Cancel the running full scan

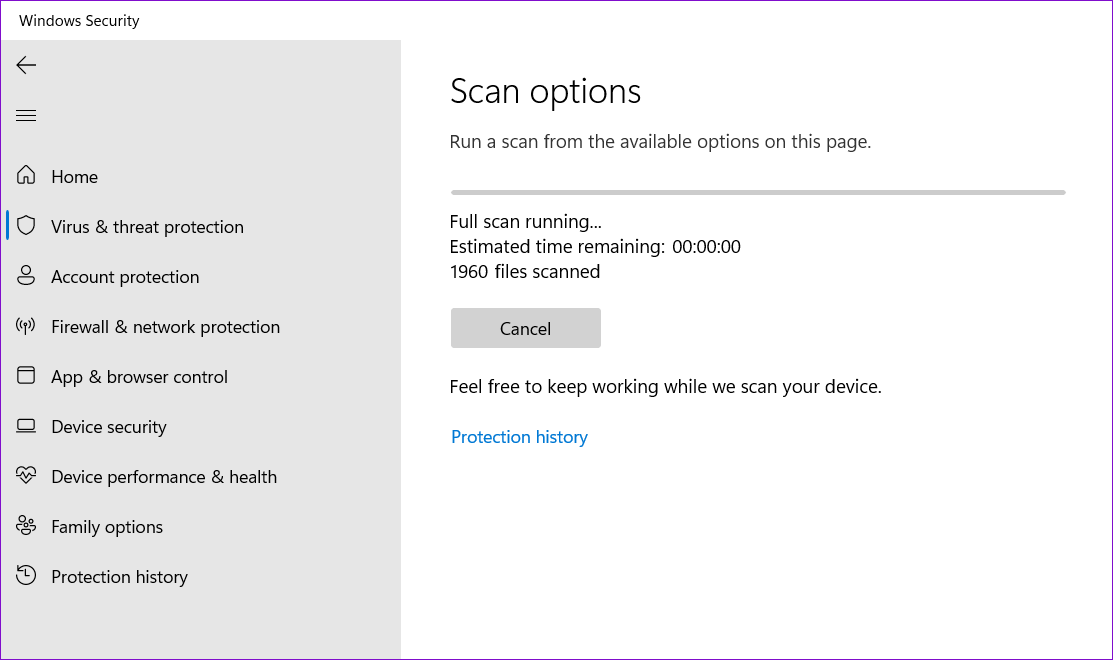coord(525,328)
